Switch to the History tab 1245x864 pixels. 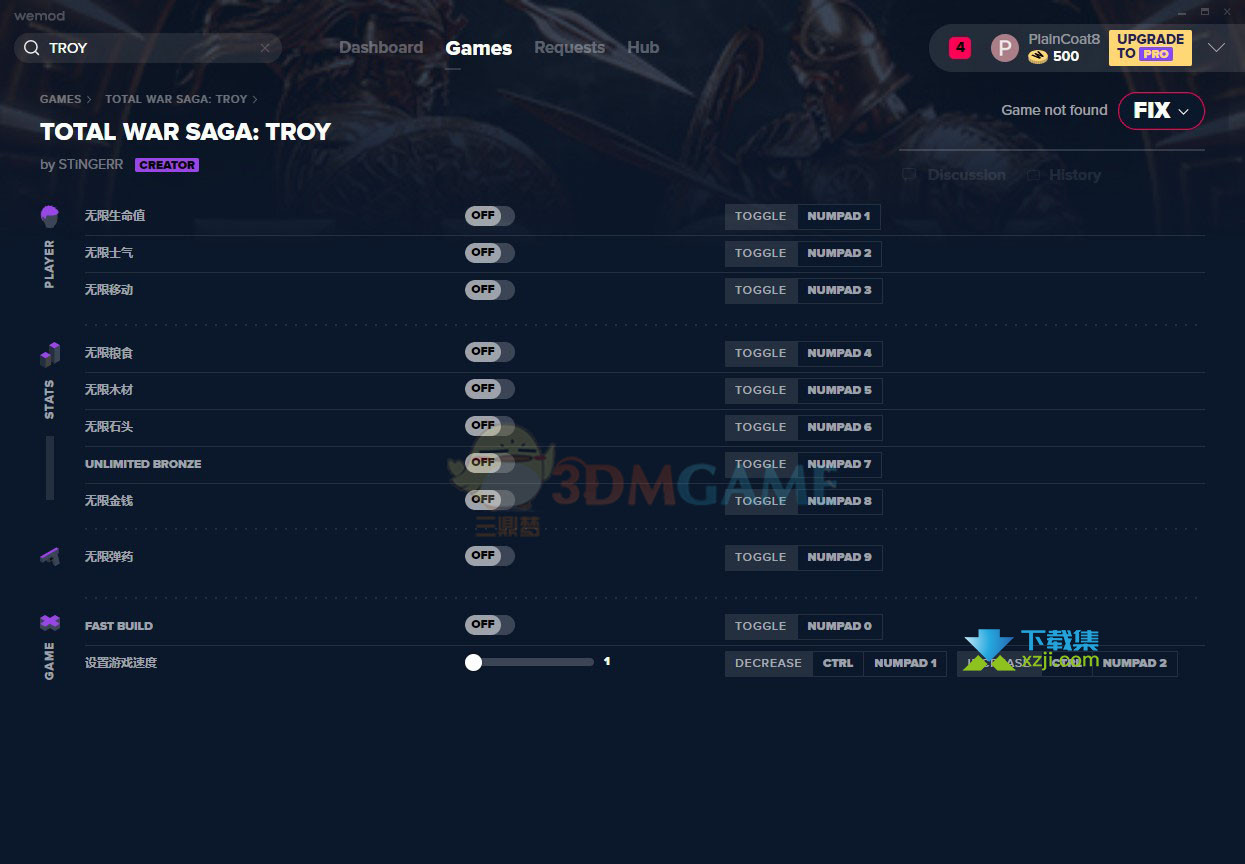(x=1074, y=175)
